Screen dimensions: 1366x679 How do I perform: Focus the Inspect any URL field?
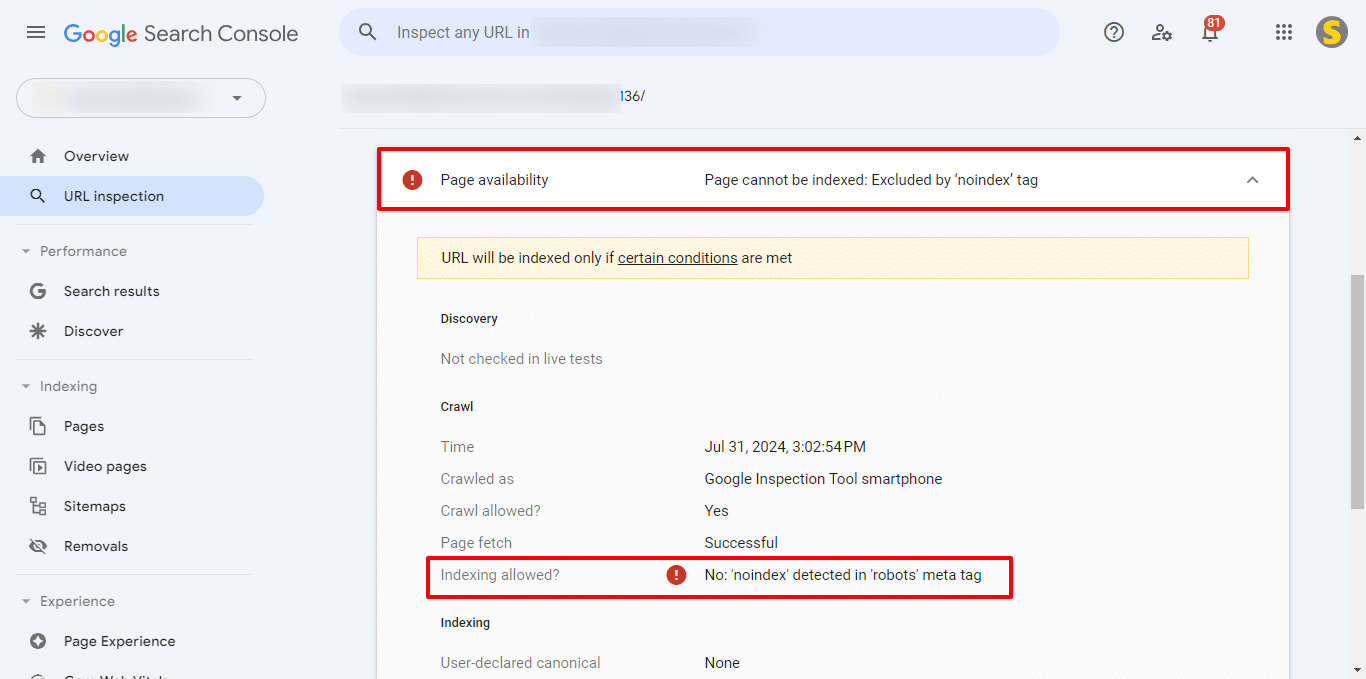point(699,32)
